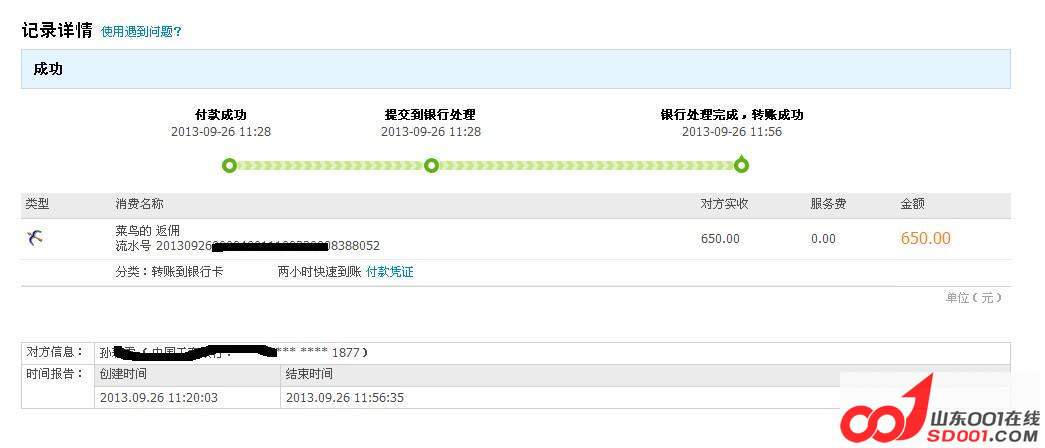The image size is (1045, 448).
Task: Click the bird icon in the type column
Action: pos(35,238)
